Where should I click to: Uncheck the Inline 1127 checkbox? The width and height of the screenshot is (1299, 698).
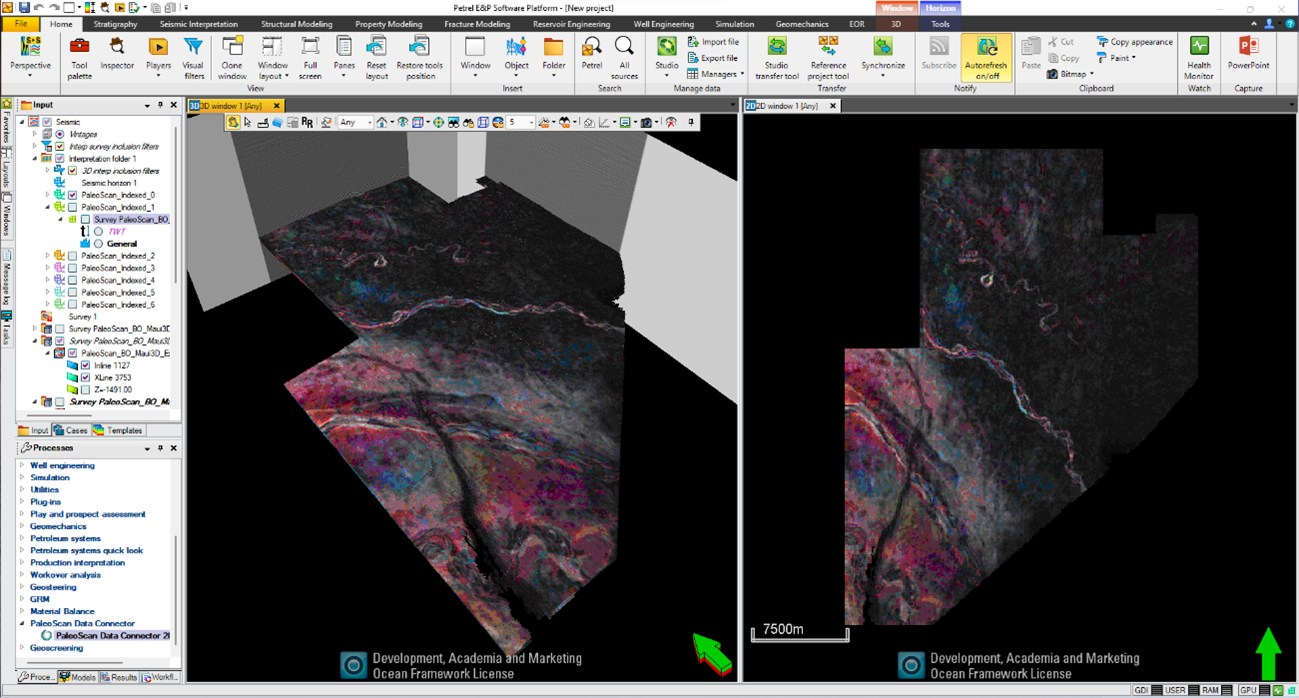tap(86, 366)
